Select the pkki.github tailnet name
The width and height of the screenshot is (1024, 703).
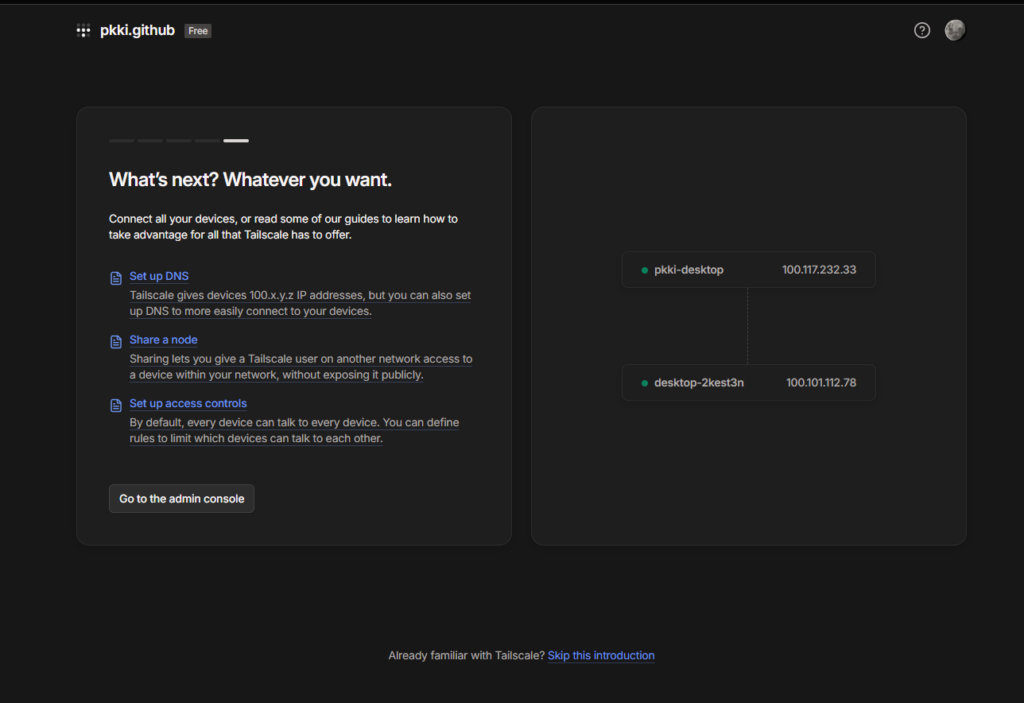coord(137,31)
